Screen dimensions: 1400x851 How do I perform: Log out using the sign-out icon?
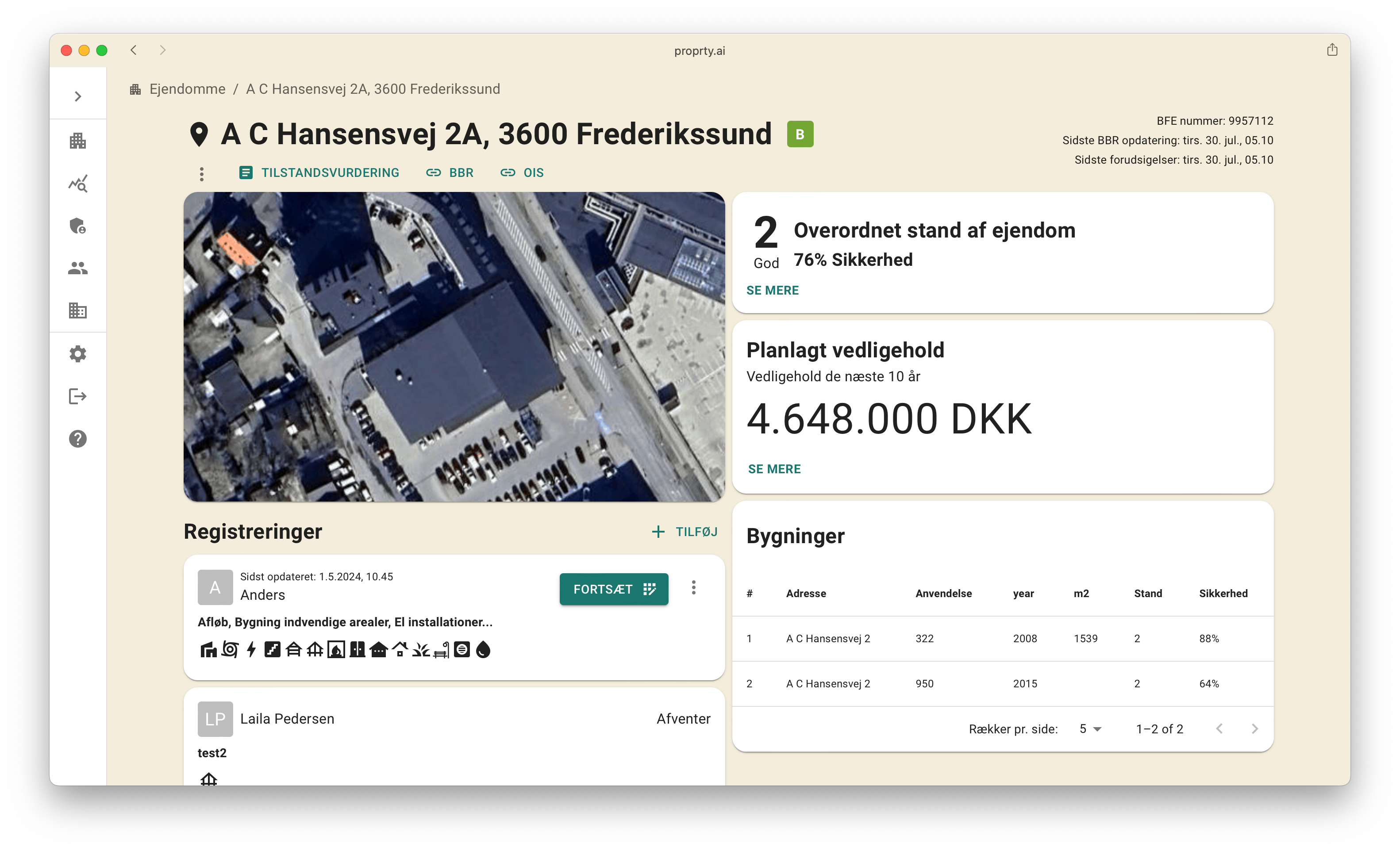tap(78, 396)
